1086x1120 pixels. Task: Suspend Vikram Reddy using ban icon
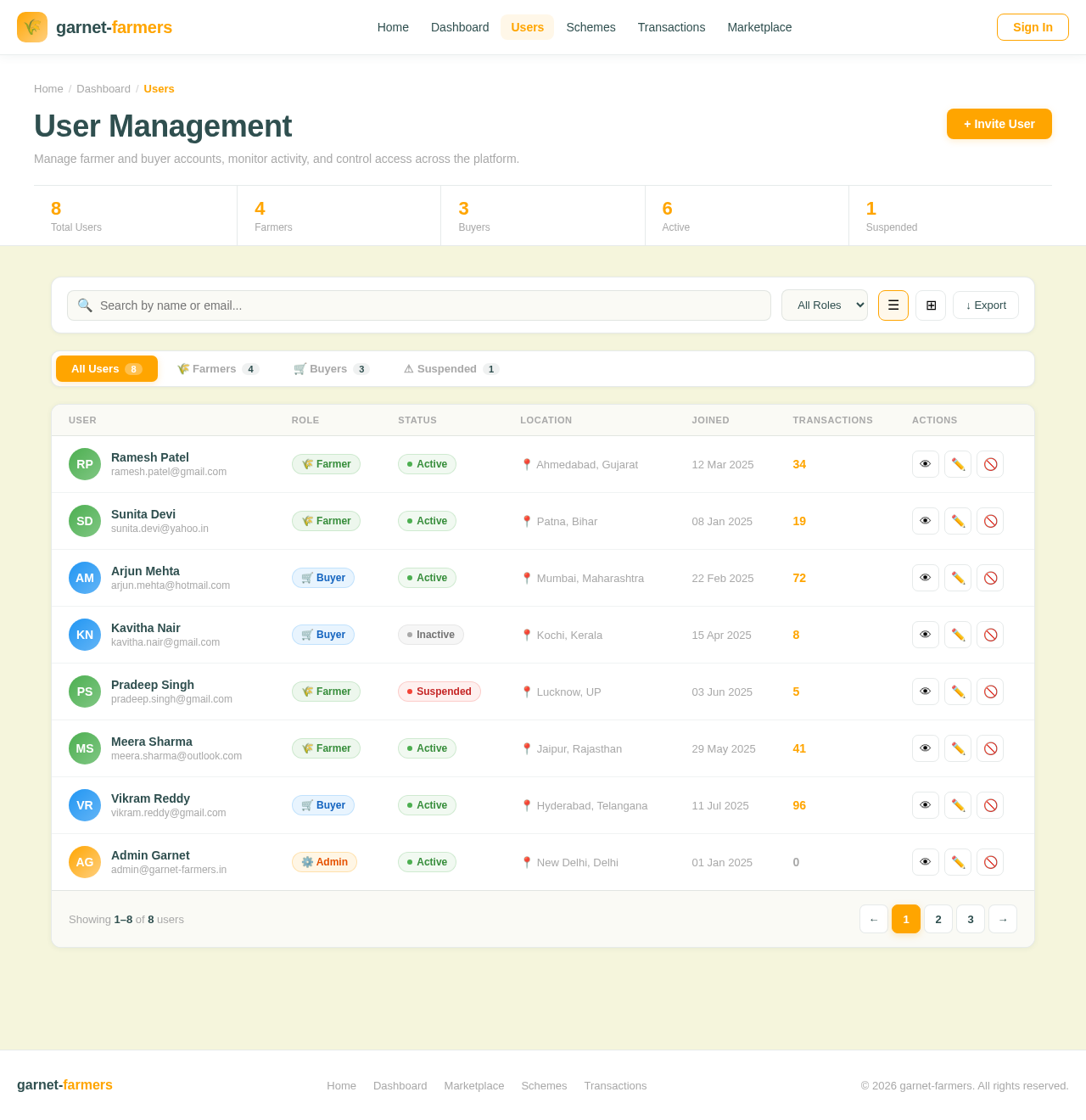[x=990, y=805]
